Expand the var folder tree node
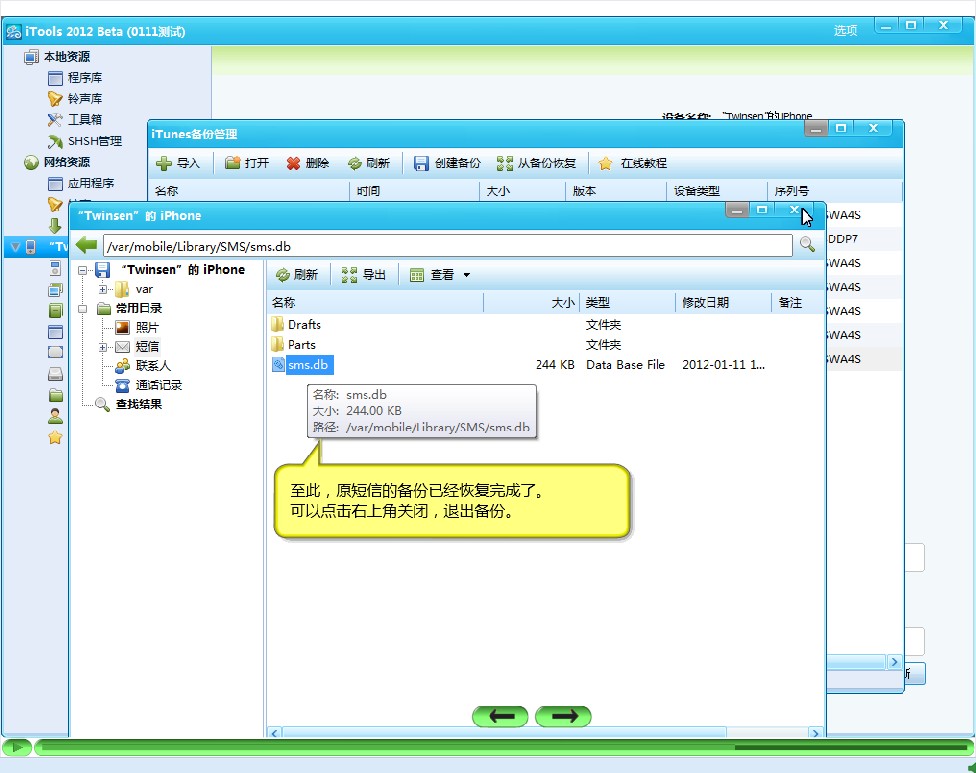The height and width of the screenshot is (773, 976). [103, 289]
